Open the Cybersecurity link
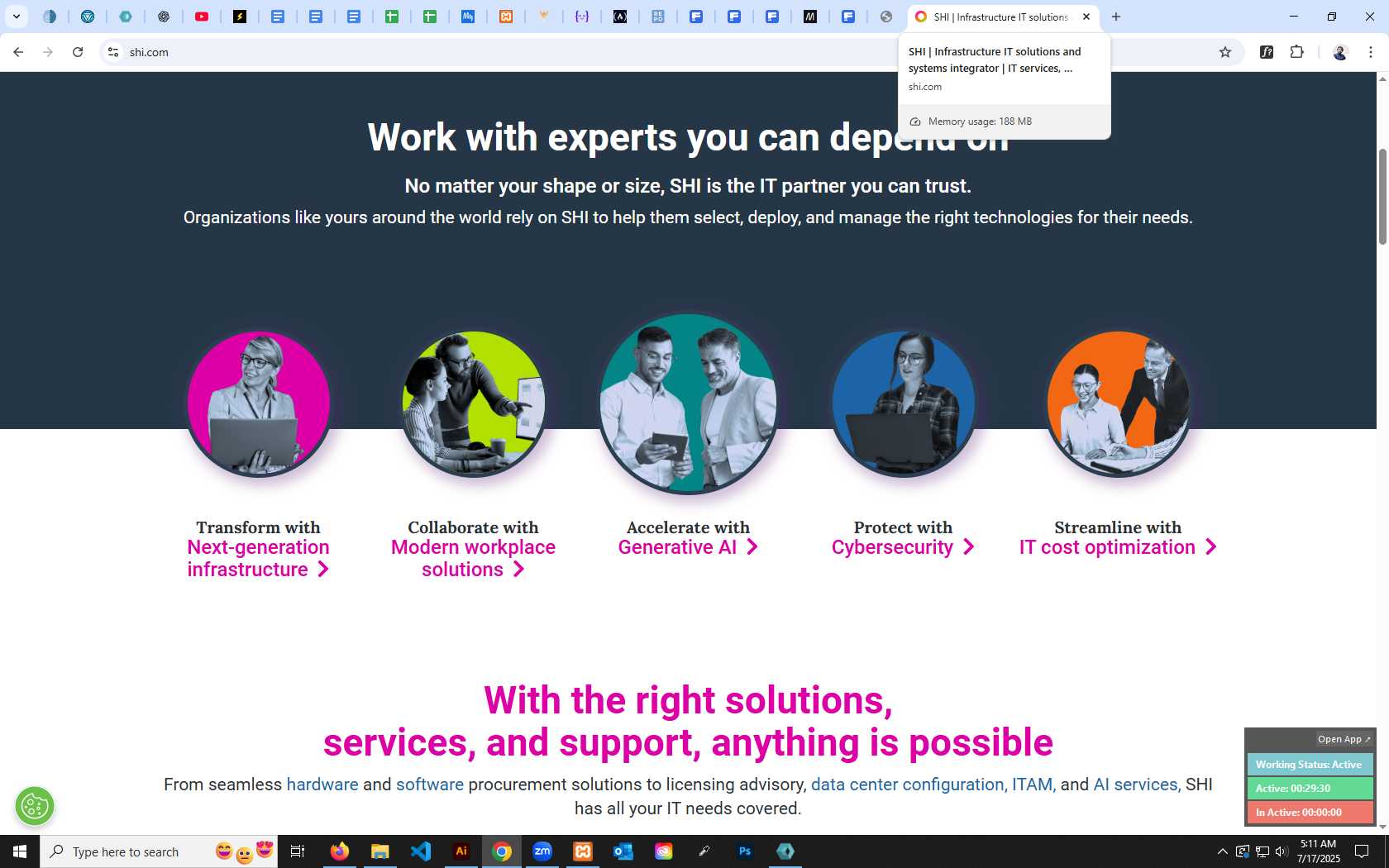This screenshot has height=868, width=1389. pyautogui.click(x=903, y=547)
